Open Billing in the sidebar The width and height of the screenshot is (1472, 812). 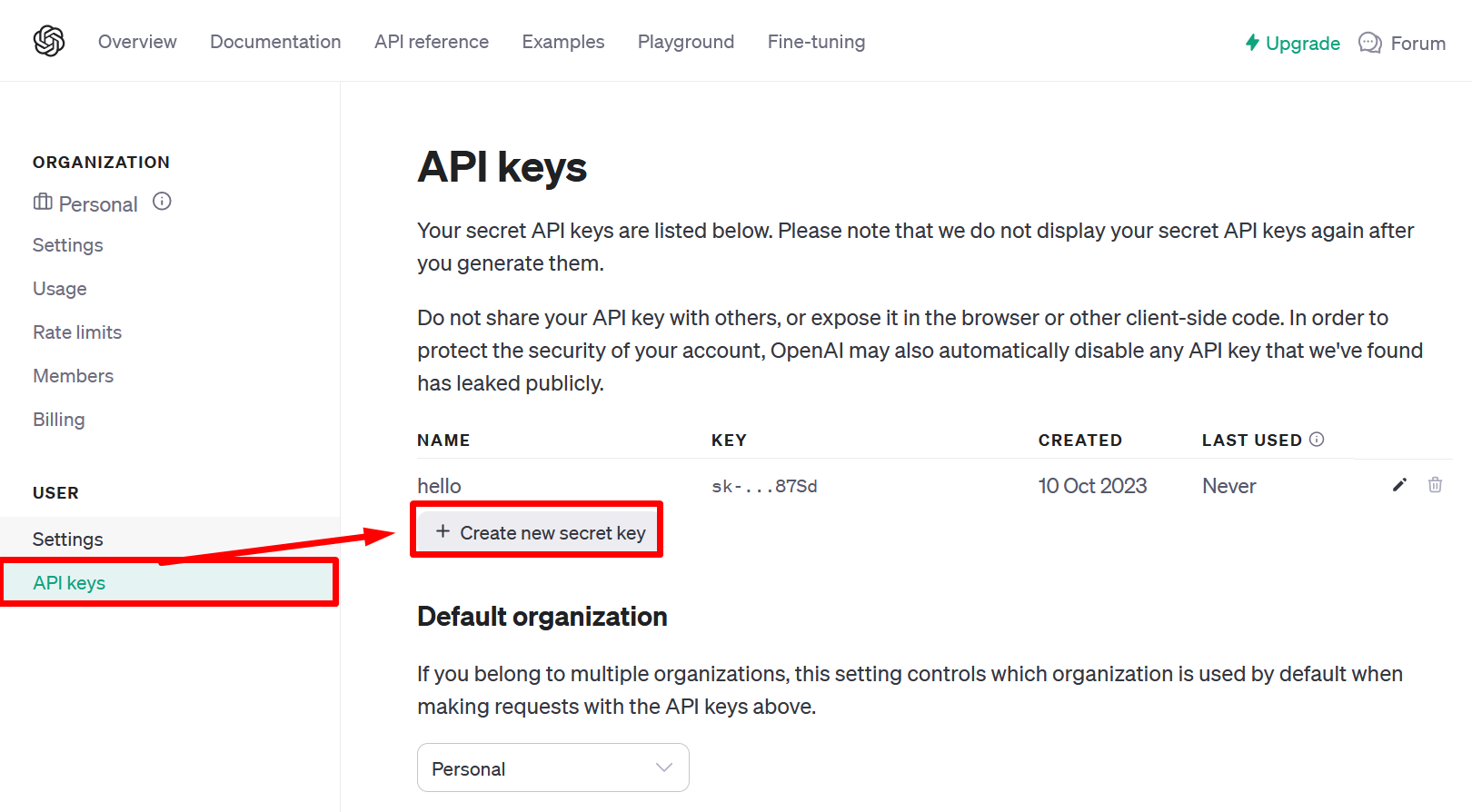[x=59, y=420]
